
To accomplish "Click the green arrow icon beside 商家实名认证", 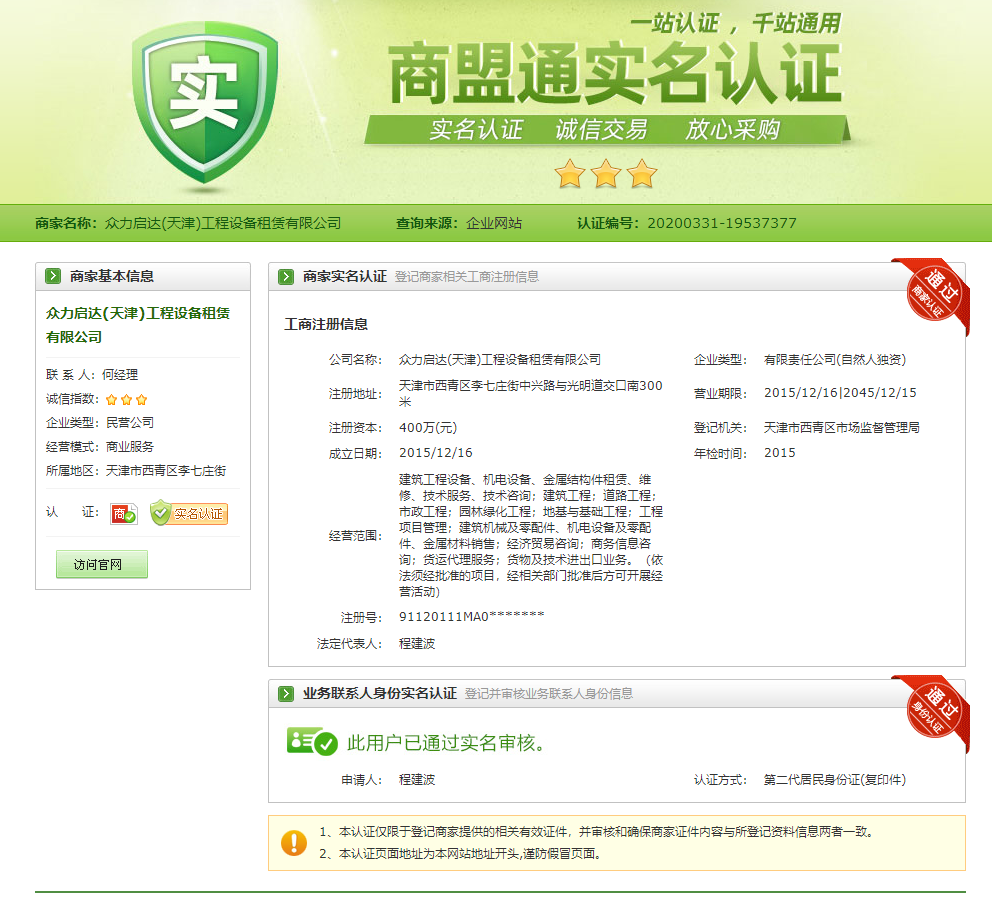I will pyautogui.click(x=286, y=277).
